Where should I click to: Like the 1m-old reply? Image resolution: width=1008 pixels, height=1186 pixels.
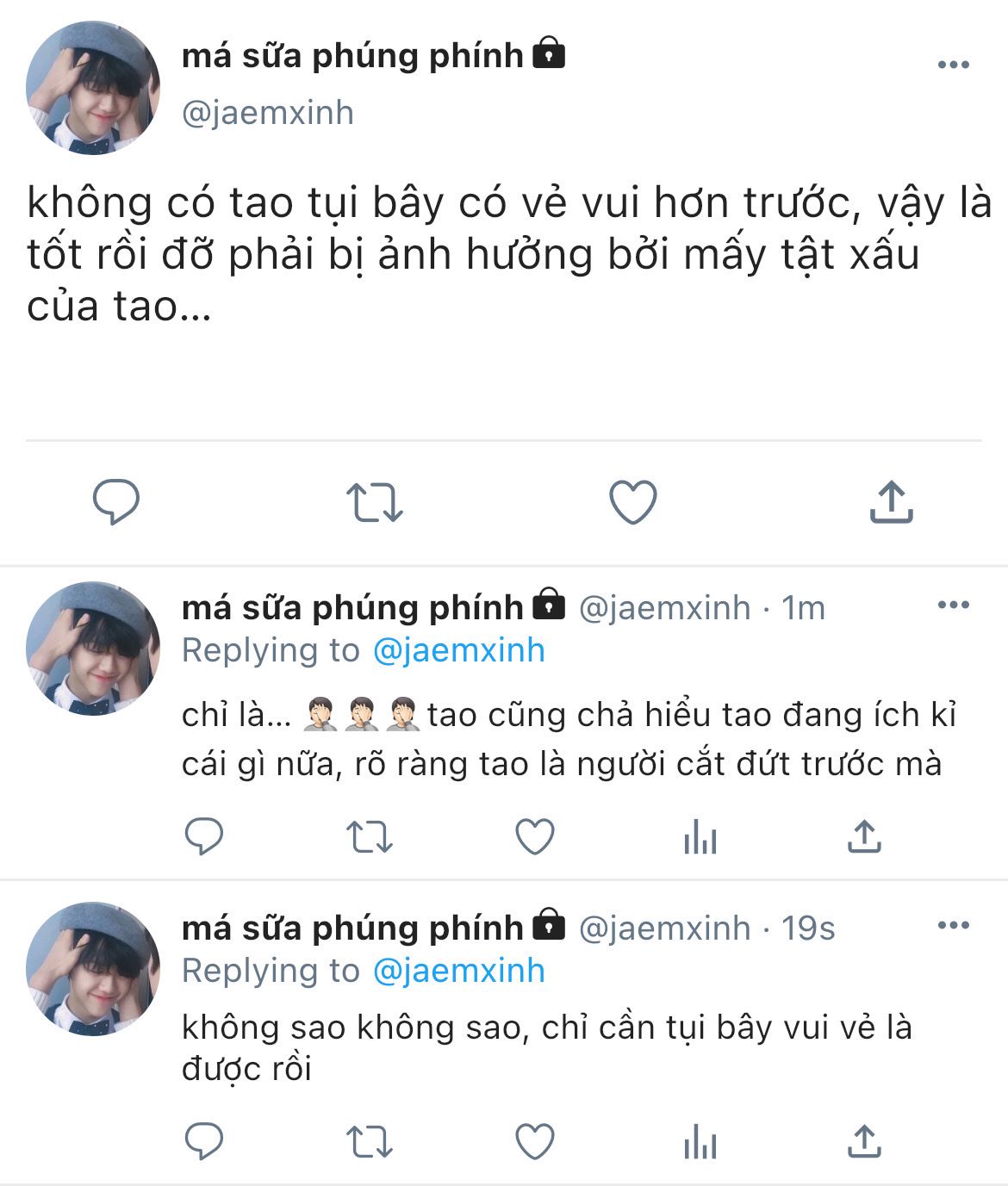click(535, 836)
